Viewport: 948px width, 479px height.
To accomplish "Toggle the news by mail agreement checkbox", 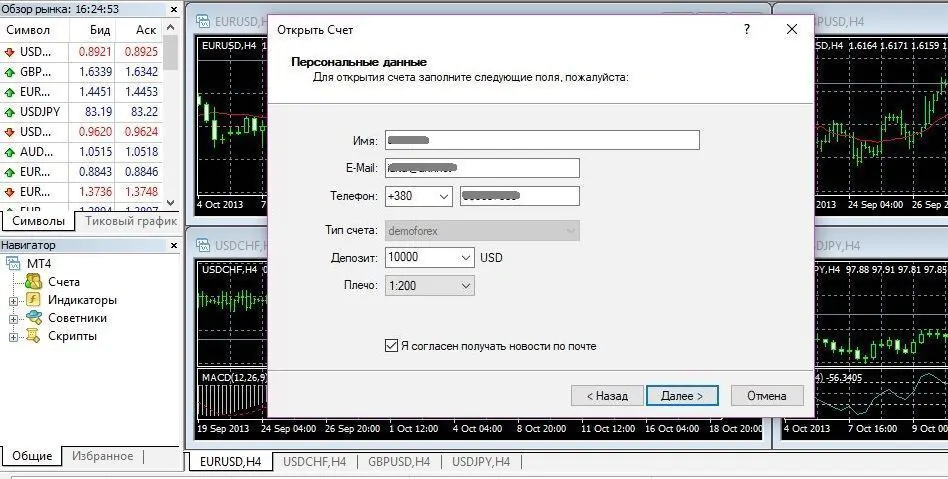I will pos(391,346).
